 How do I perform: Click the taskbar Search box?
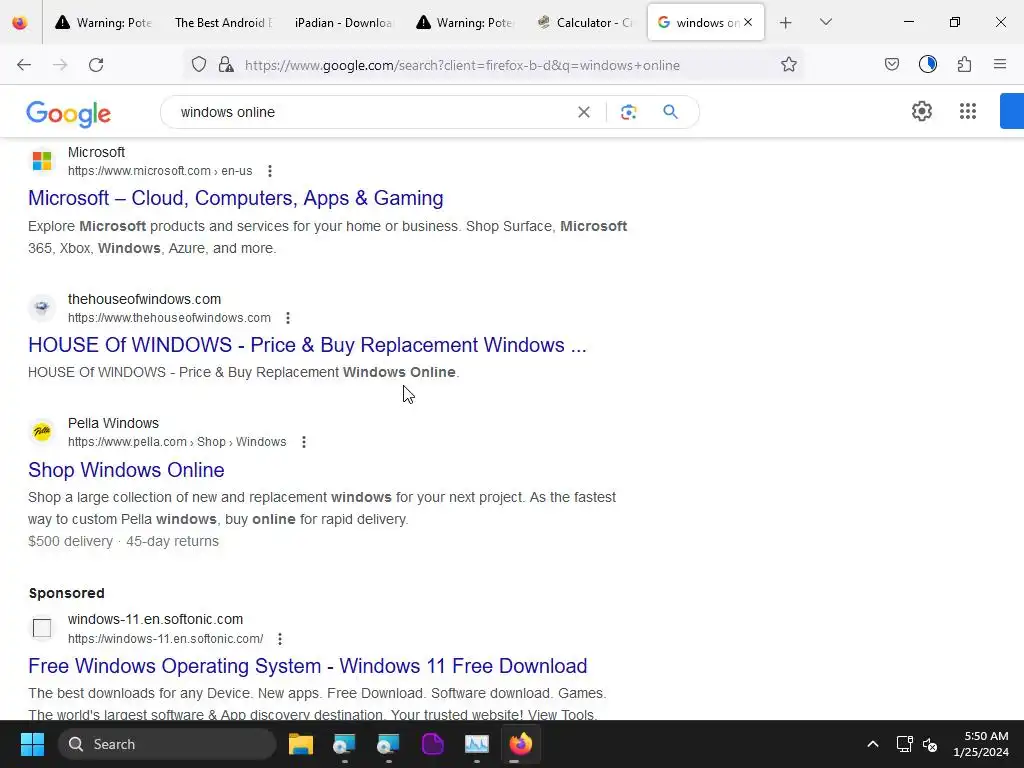tap(167, 744)
